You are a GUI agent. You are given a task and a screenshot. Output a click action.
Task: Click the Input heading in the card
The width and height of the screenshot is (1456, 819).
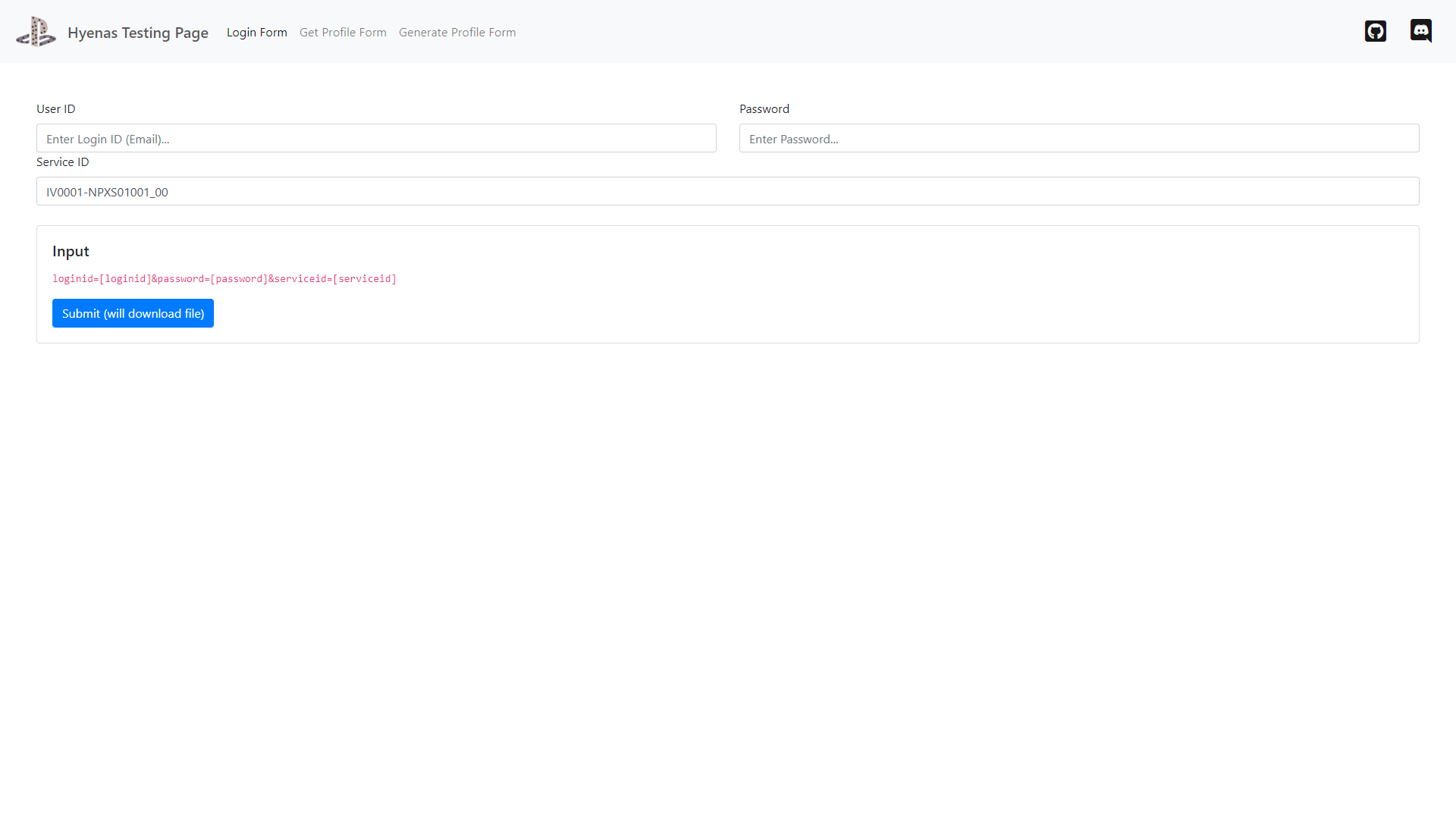click(71, 251)
